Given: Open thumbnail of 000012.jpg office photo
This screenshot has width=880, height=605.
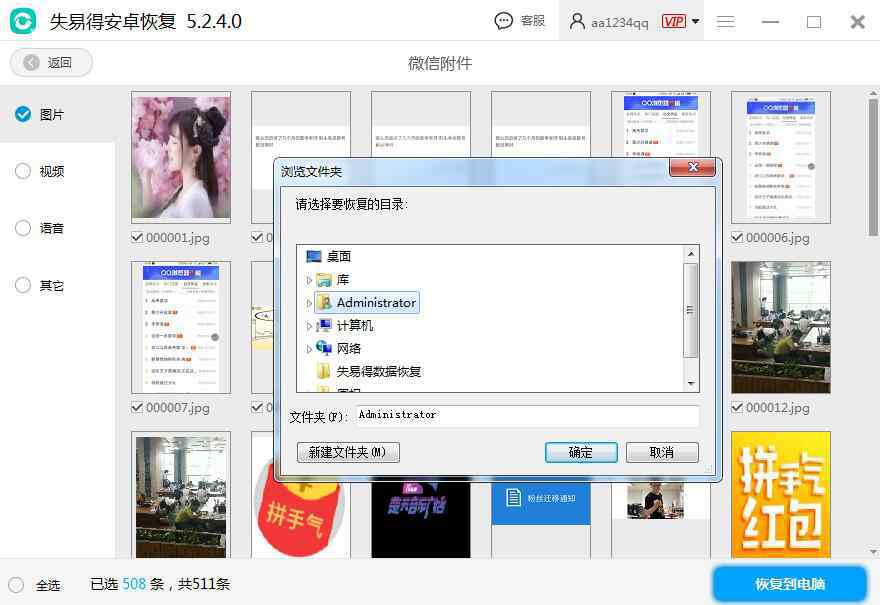Looking at the screenshot, I should click(781, 327).
